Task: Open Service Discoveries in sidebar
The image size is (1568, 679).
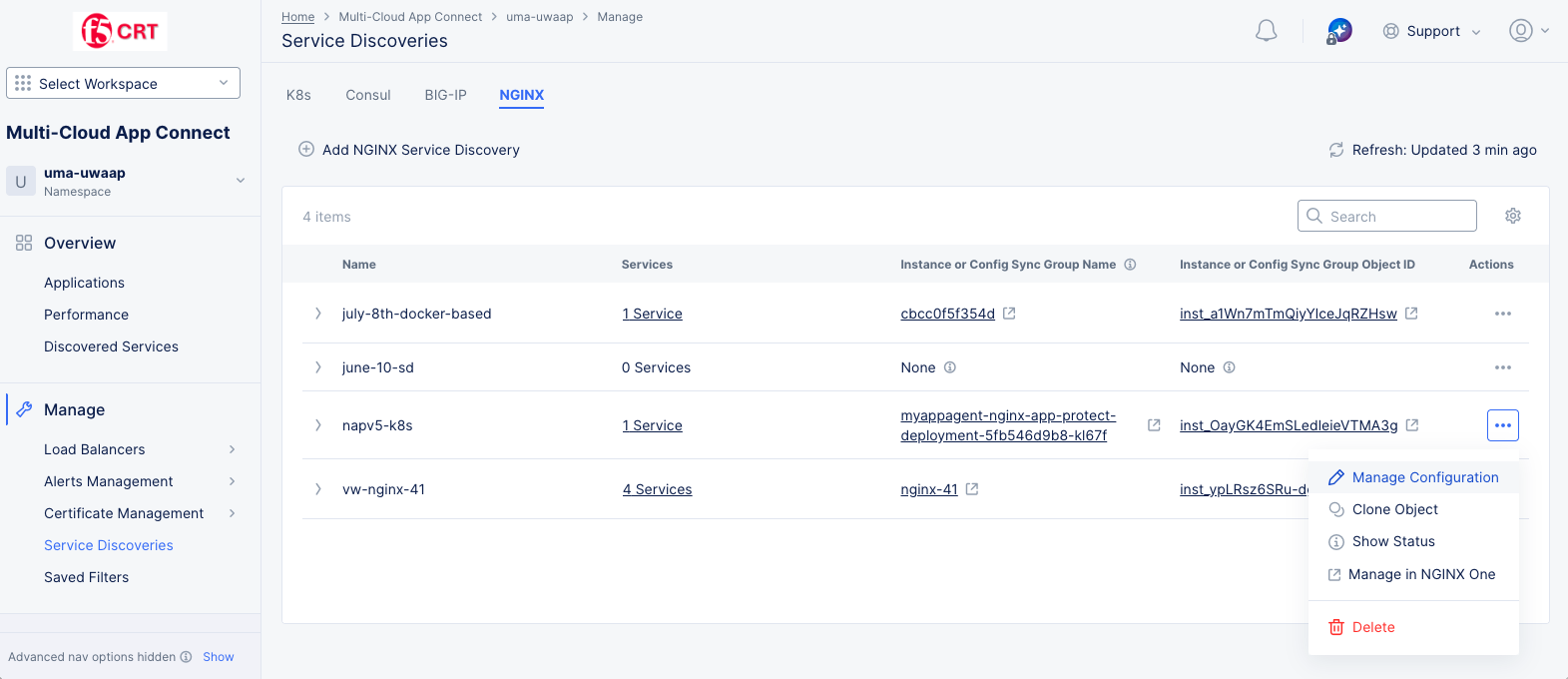Action: point(109,545)
